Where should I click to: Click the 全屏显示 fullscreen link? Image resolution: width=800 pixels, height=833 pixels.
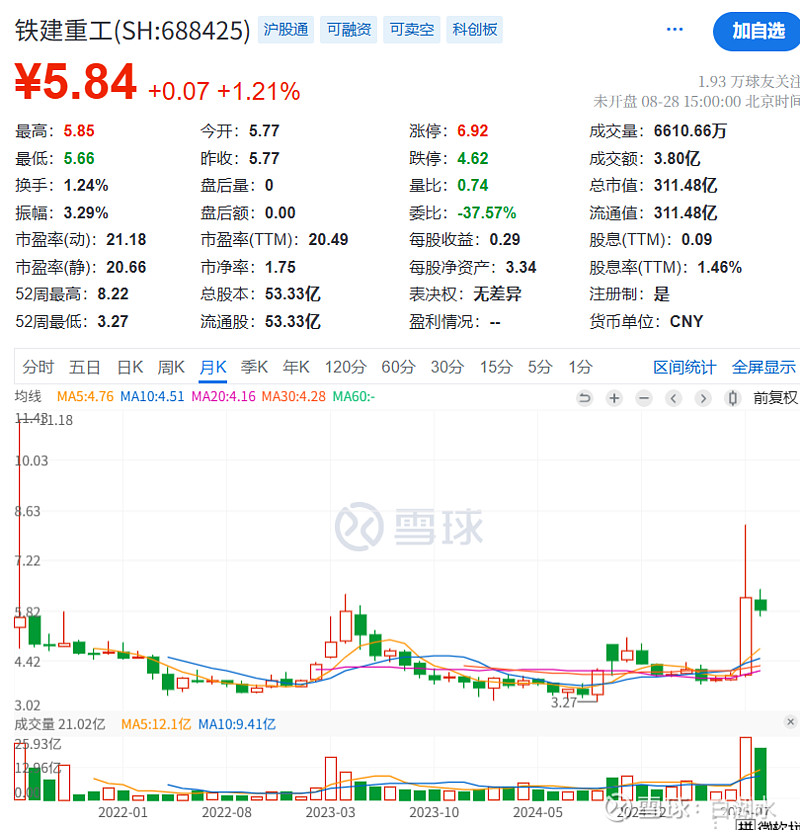pos(763,367)
